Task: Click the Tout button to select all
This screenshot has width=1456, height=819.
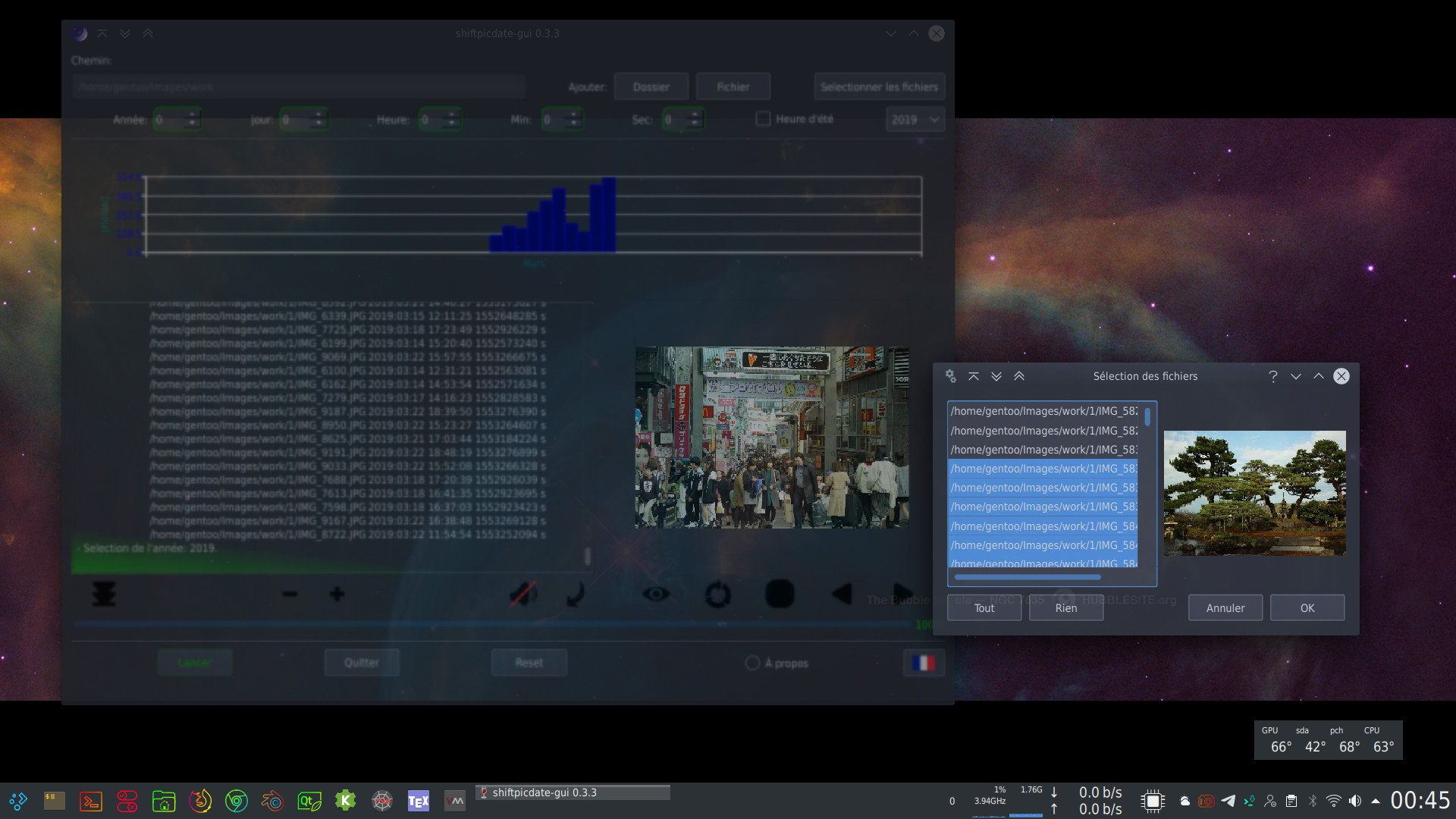Action: [x=984, y=608]
